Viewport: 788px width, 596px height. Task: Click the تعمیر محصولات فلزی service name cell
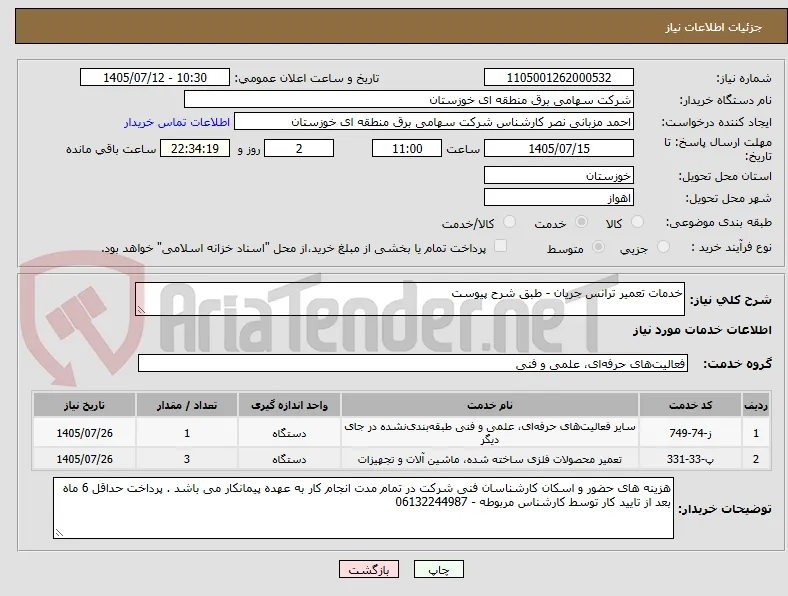pos(490,459)
